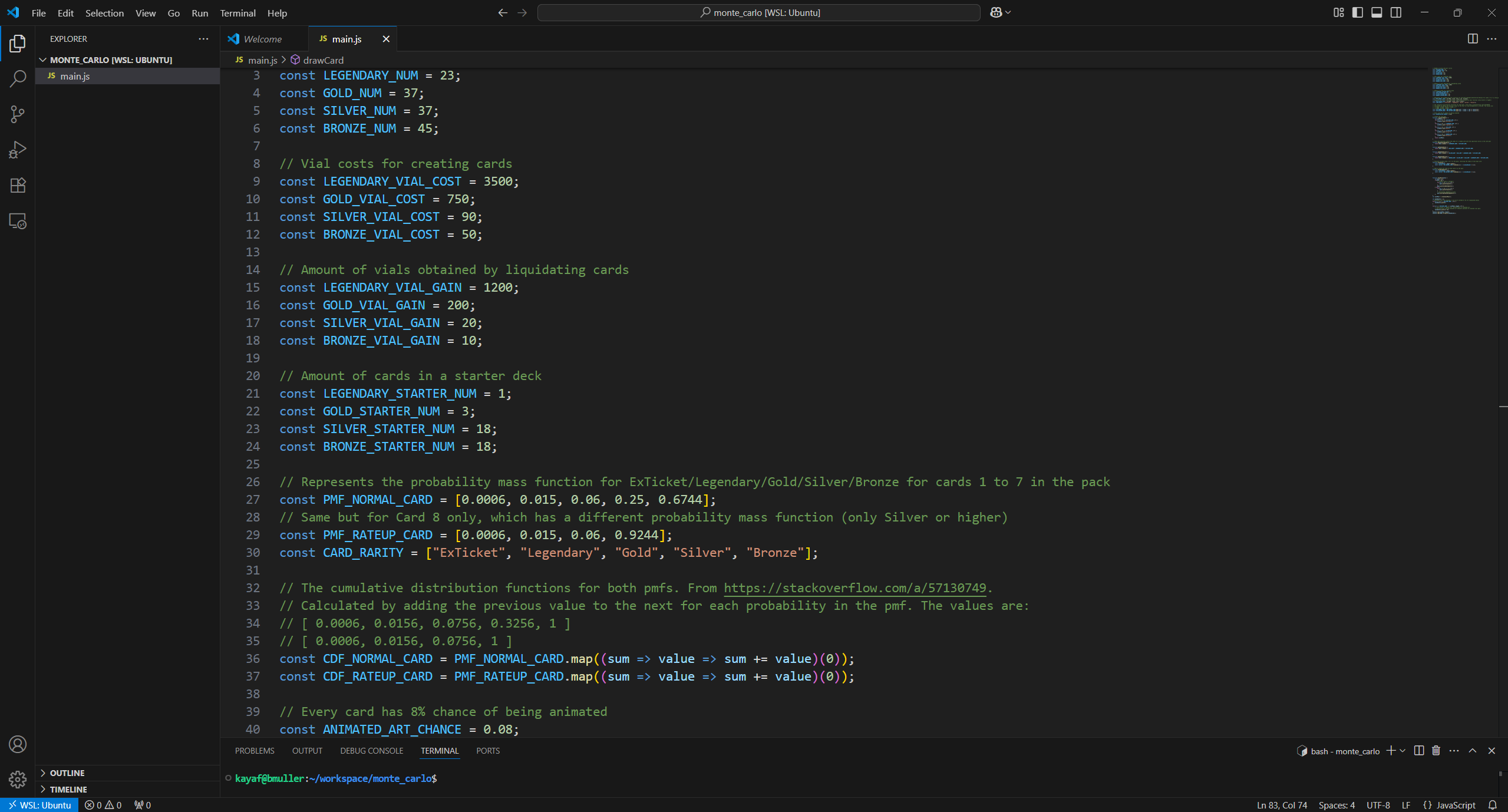
Task: Click the VS Code logo icon
Action: (x=13, y=12)
